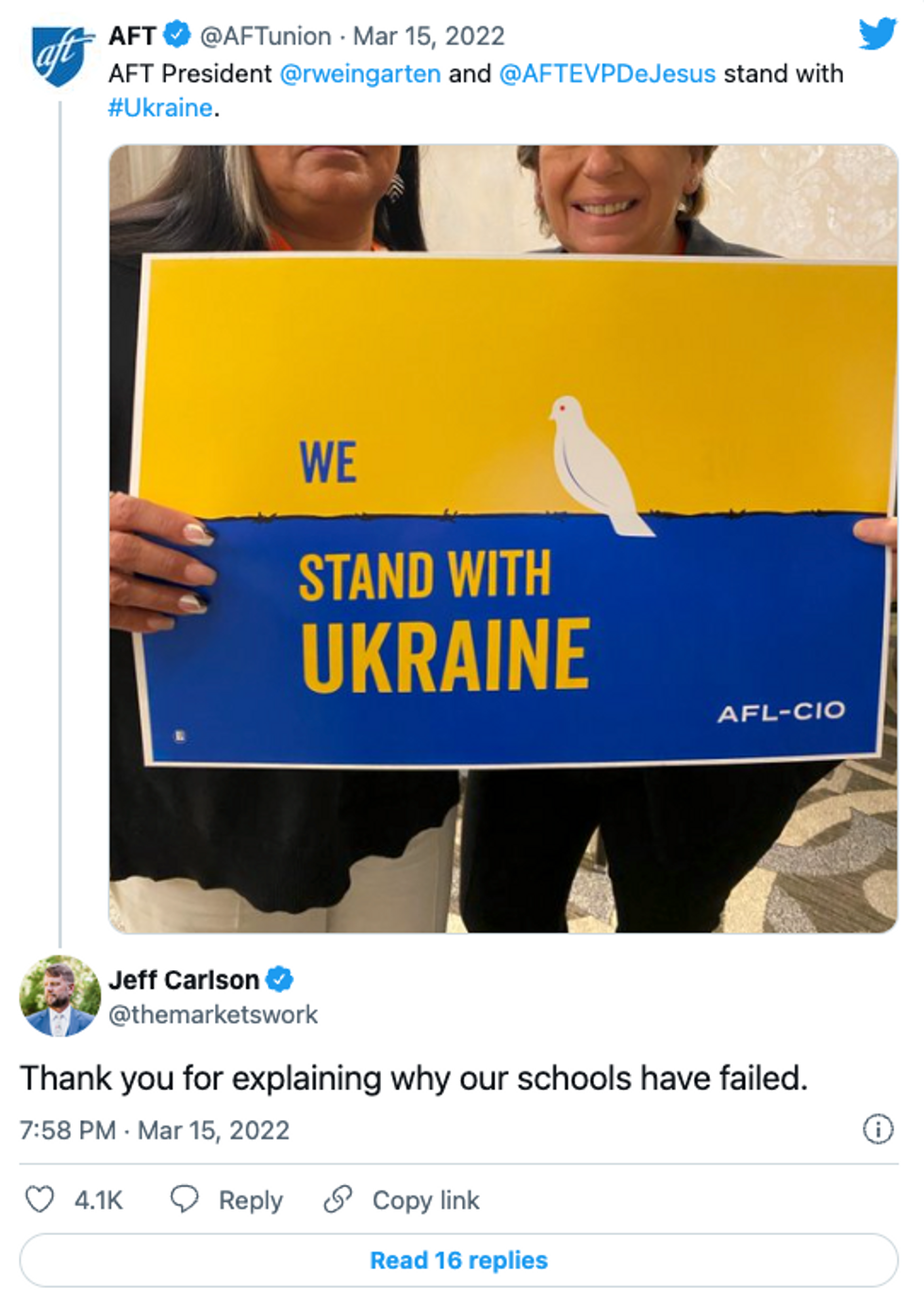924x1302 pixels.
Task: Click the chain link copy icon
Action: click(x=338, y=1199)
